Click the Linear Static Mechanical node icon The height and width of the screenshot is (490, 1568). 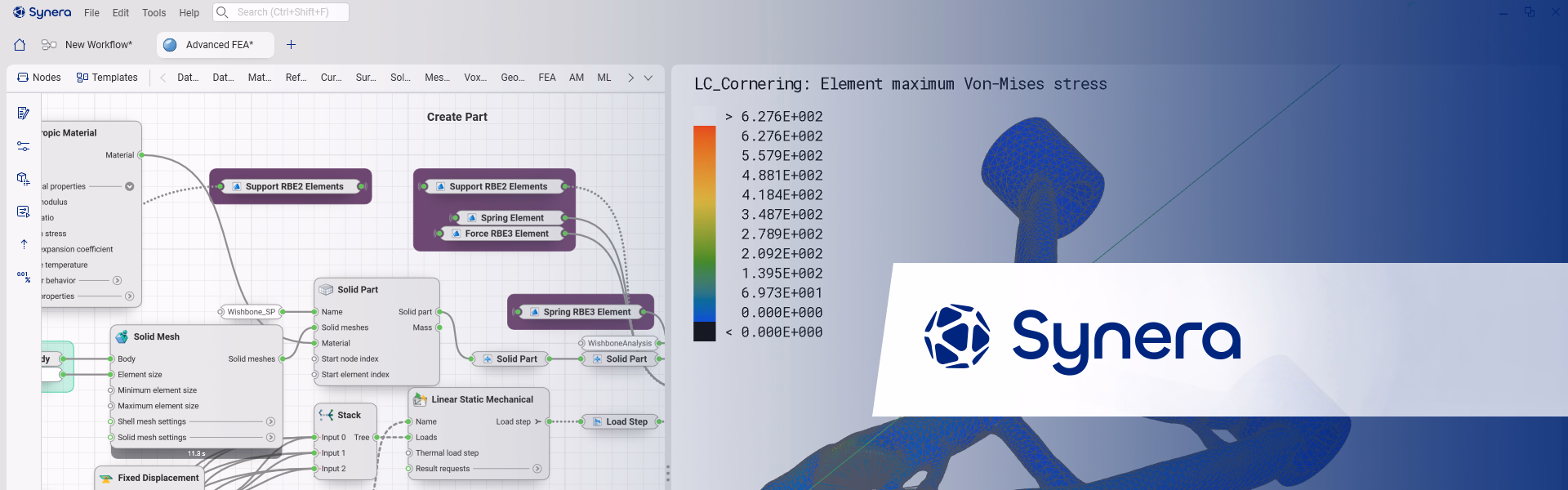420,399
